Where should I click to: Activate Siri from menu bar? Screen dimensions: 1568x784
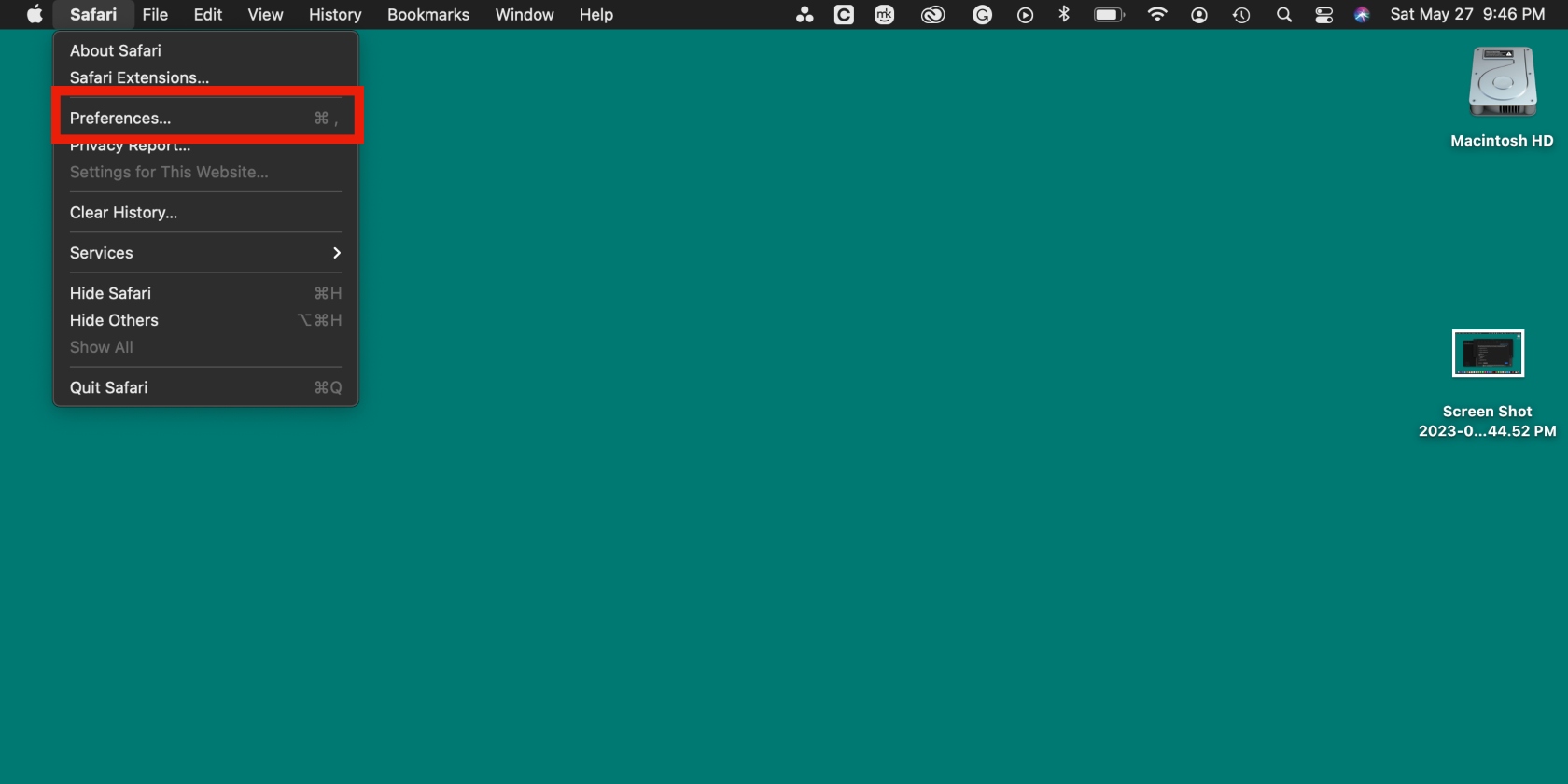pyautogui.click(x=1362, y=15)
